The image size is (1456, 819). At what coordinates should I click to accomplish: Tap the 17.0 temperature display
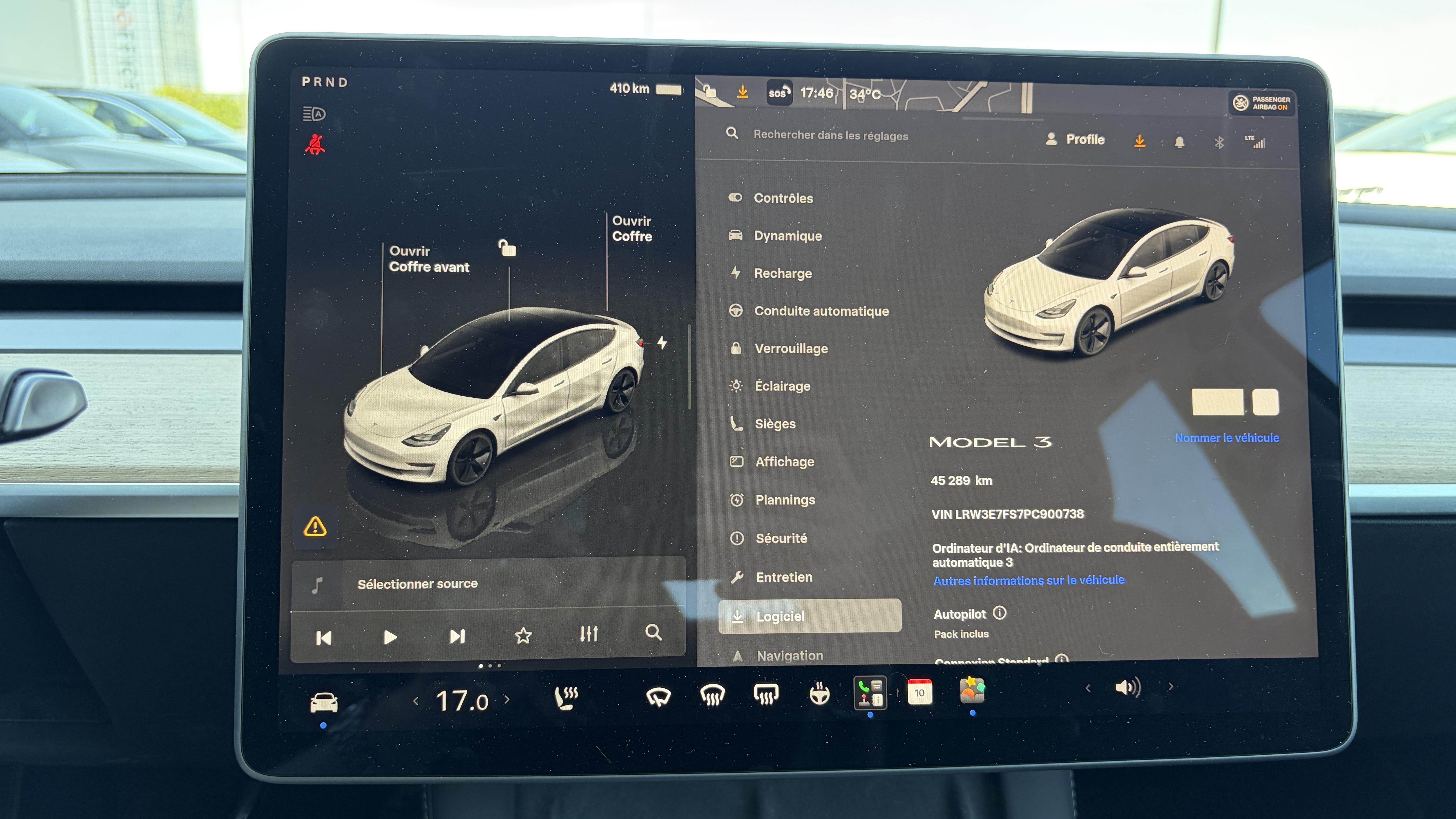click(x=462, y=701)
